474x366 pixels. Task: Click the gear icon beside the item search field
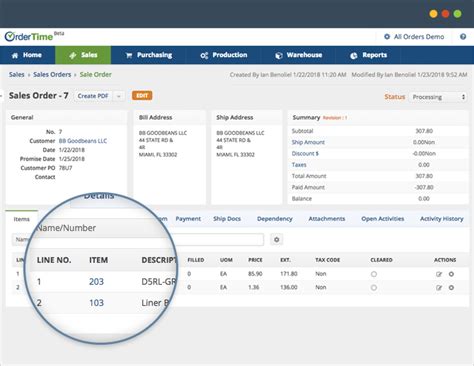[276, 239]
